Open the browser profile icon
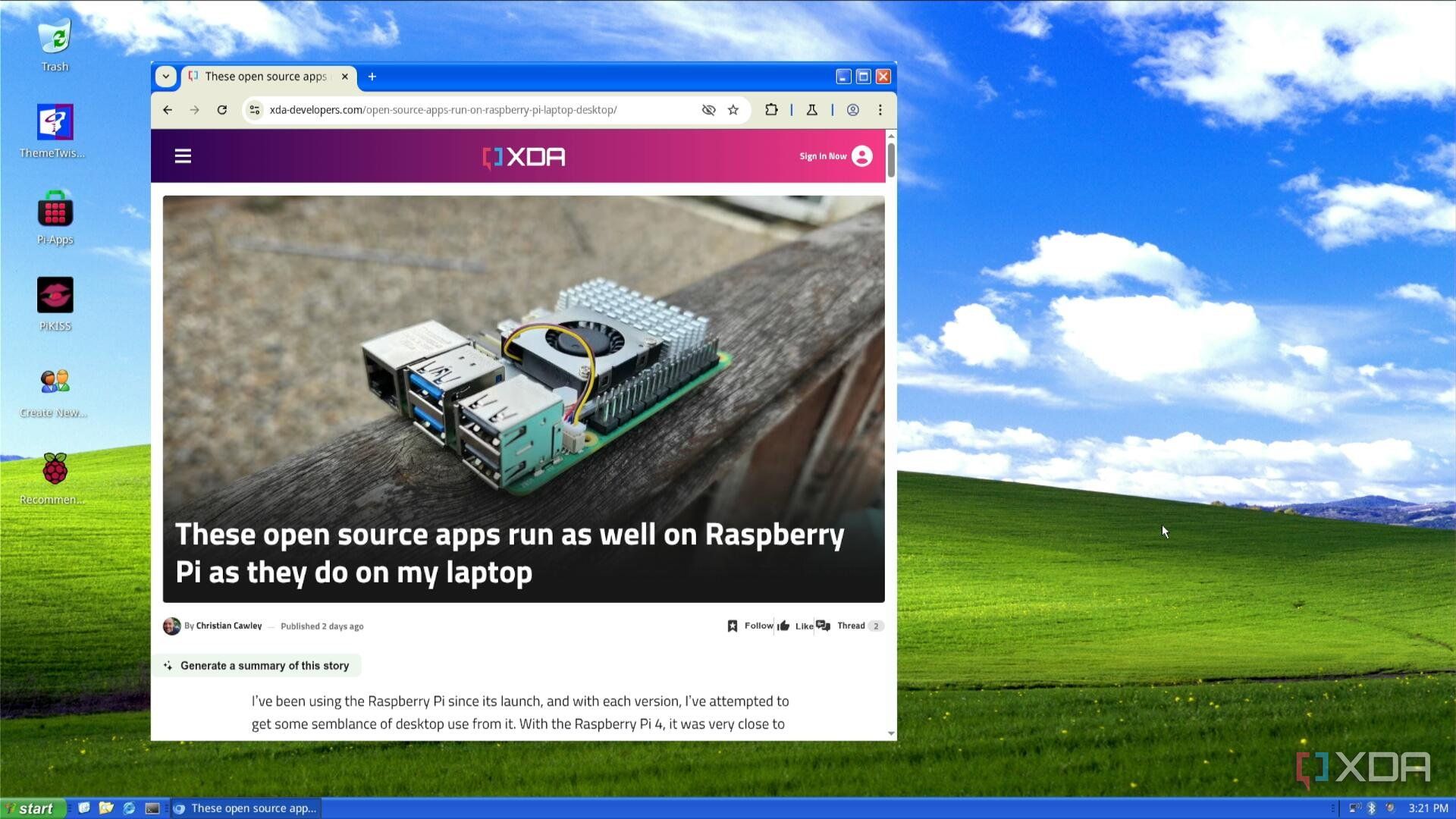 click(x=853, y=110)
